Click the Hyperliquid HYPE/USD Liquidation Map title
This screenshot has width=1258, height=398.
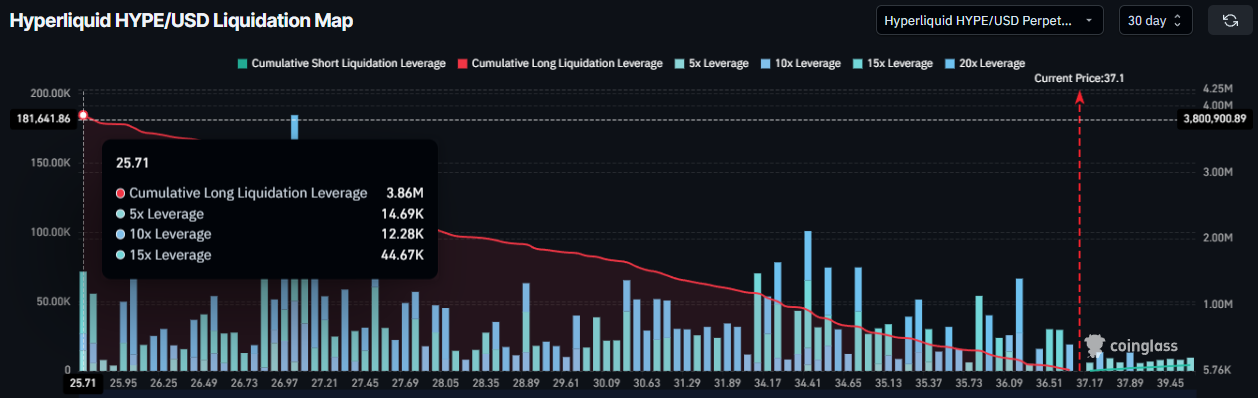click(181, 20)
